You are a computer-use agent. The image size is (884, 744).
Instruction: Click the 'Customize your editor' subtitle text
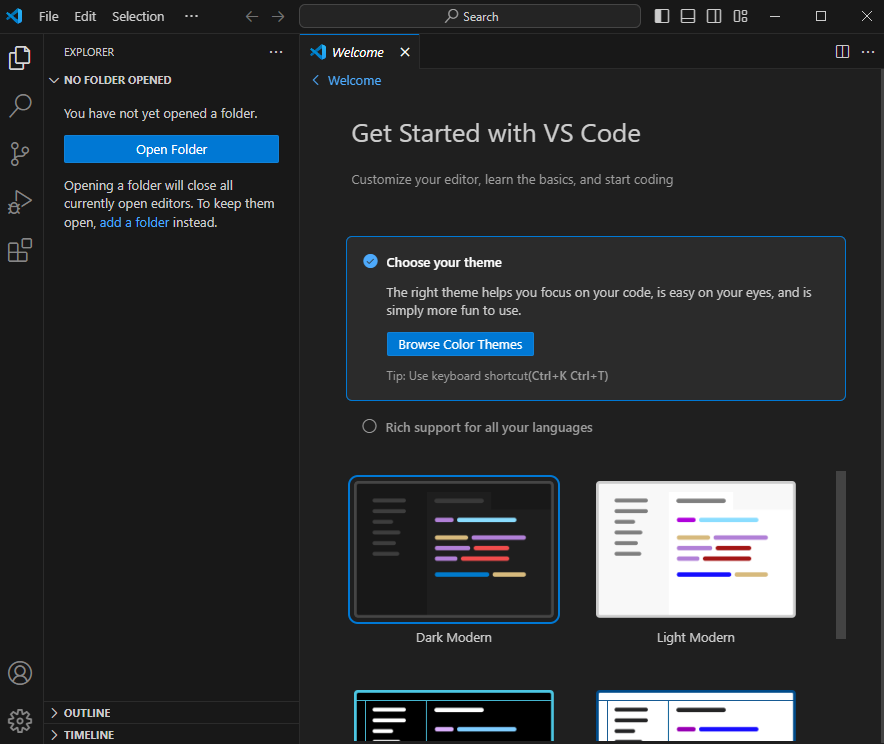point(512,180)
